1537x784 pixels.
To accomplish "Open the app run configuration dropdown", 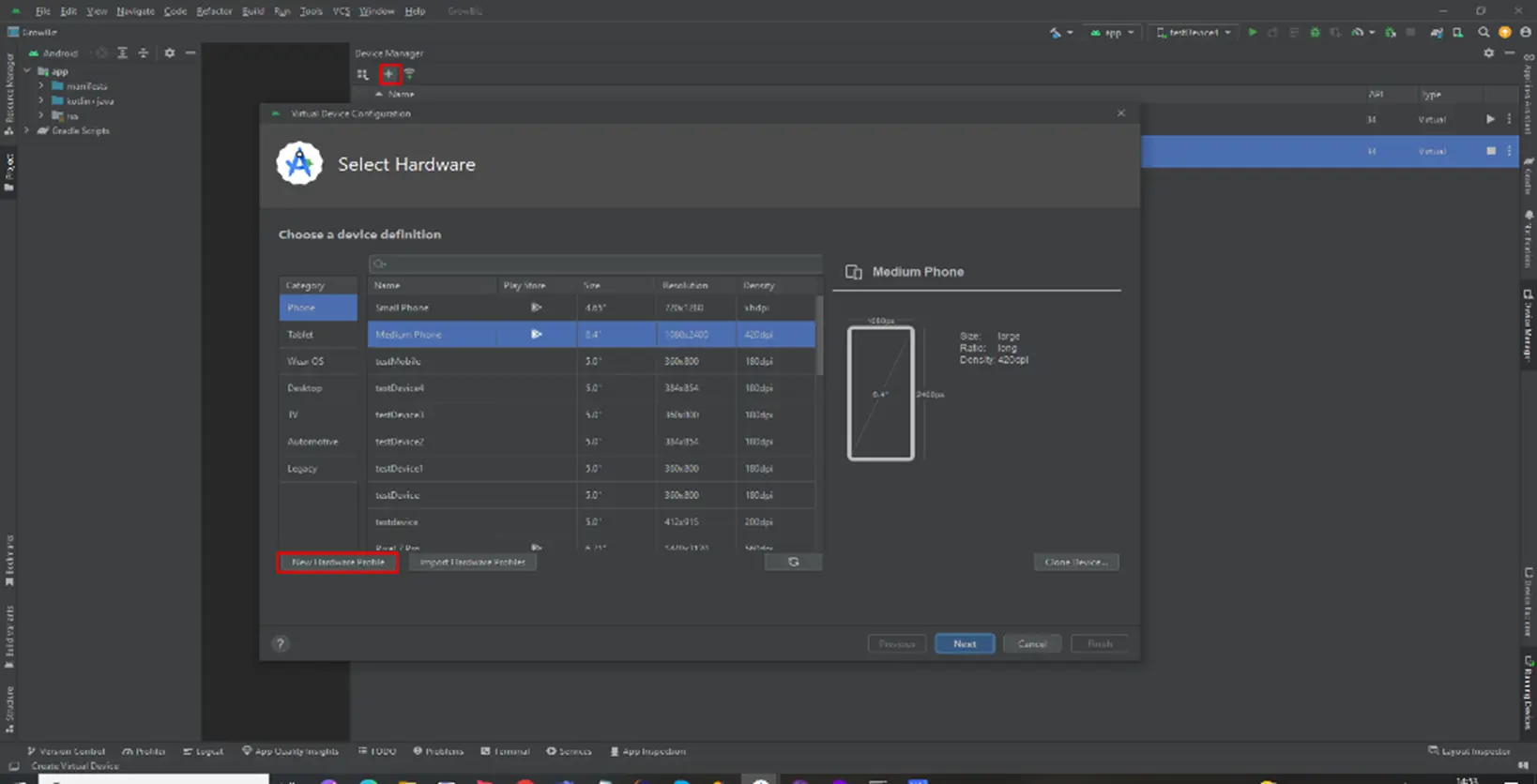I will point(1112,33).
